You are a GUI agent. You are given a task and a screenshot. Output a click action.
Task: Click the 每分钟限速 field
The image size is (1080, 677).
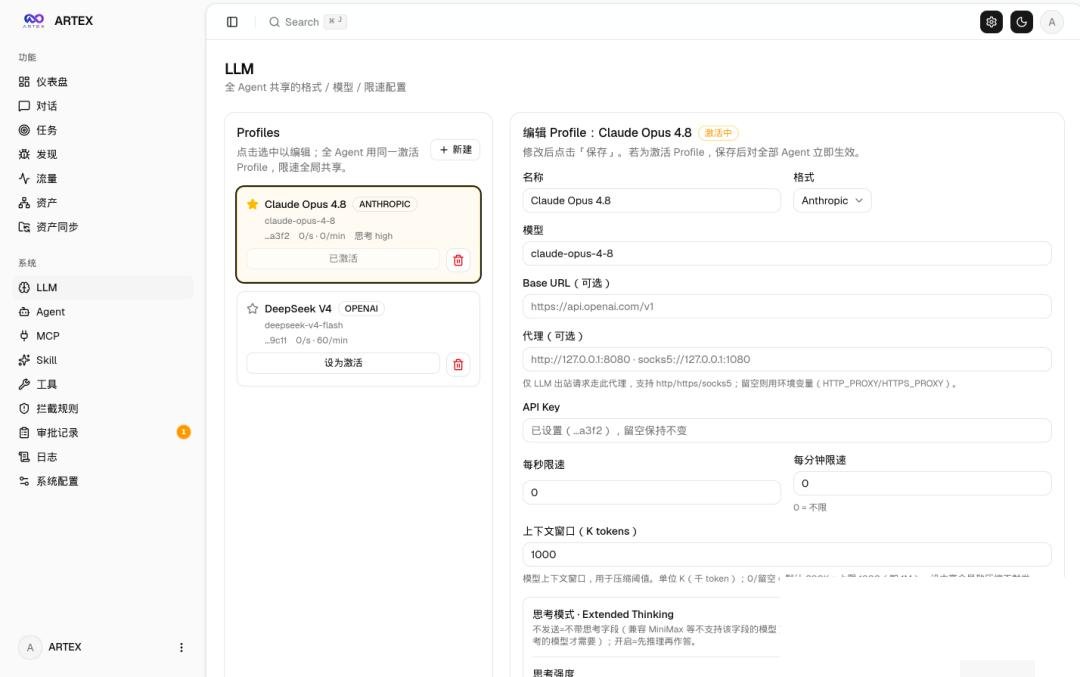[x=922, y=483]
